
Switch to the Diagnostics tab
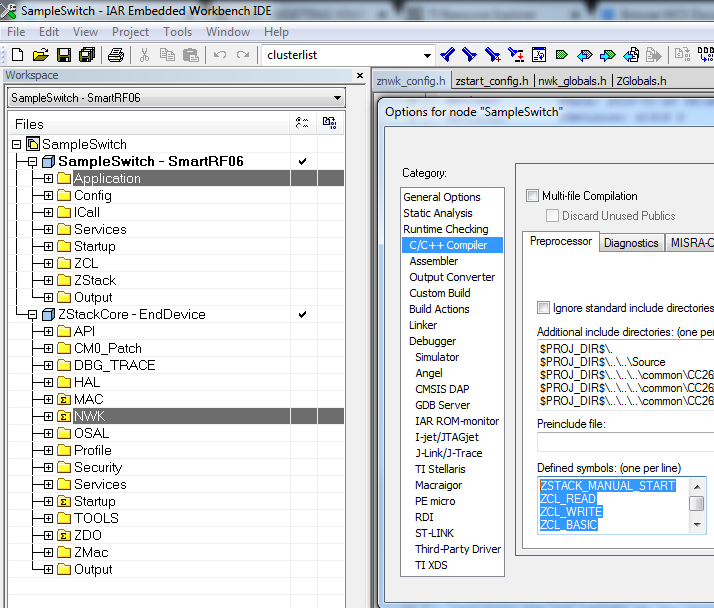pos(631,242)
